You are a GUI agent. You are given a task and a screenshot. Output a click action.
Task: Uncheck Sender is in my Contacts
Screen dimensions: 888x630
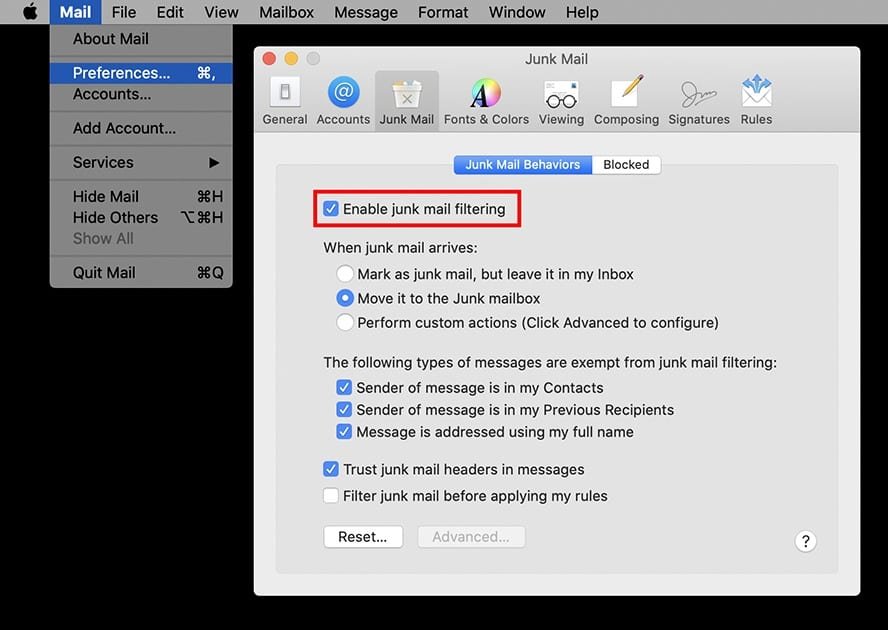coord(344,388)
